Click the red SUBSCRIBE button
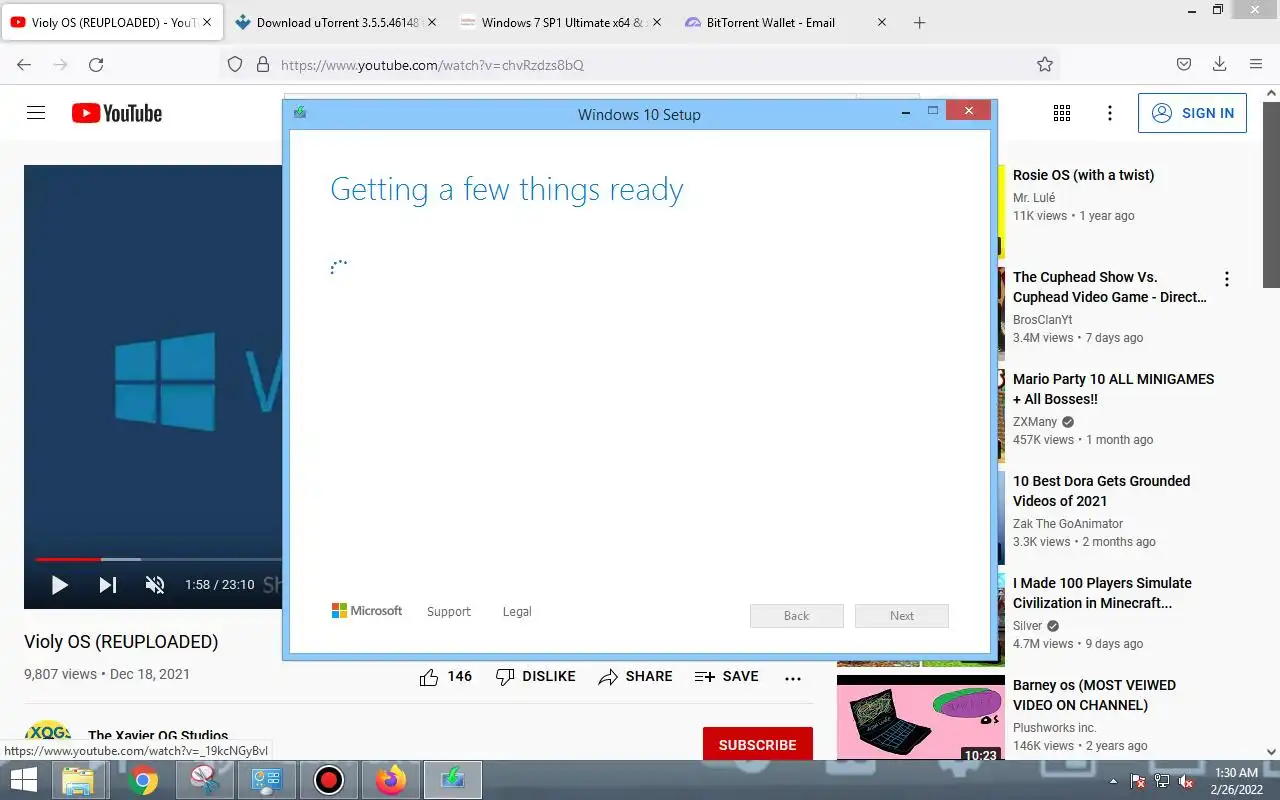 point(757,744)
